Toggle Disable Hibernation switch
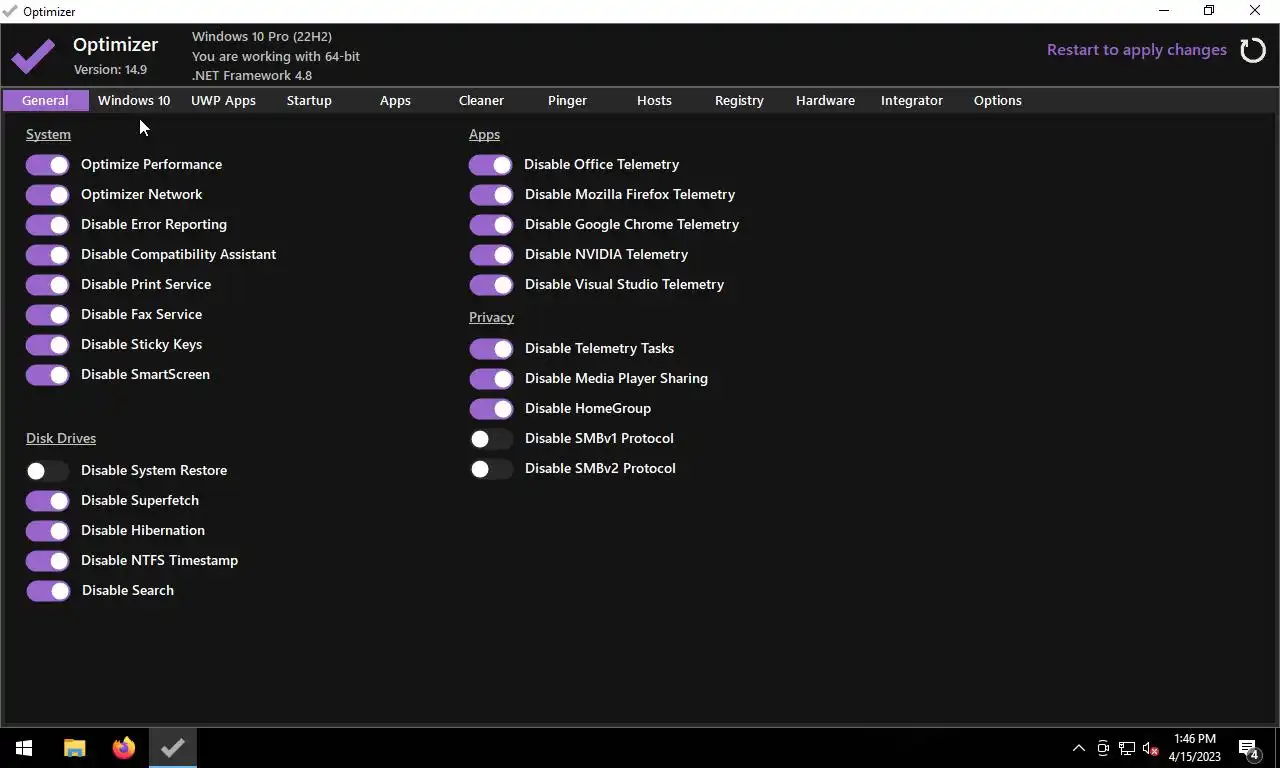This screenshot has width=1280, height=768. coord(48,531)
